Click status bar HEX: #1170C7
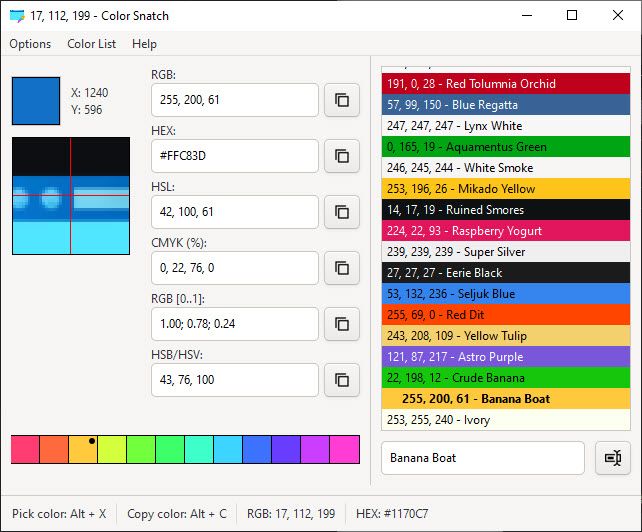The height and width of the screenshot is (532, 642). 392,514
